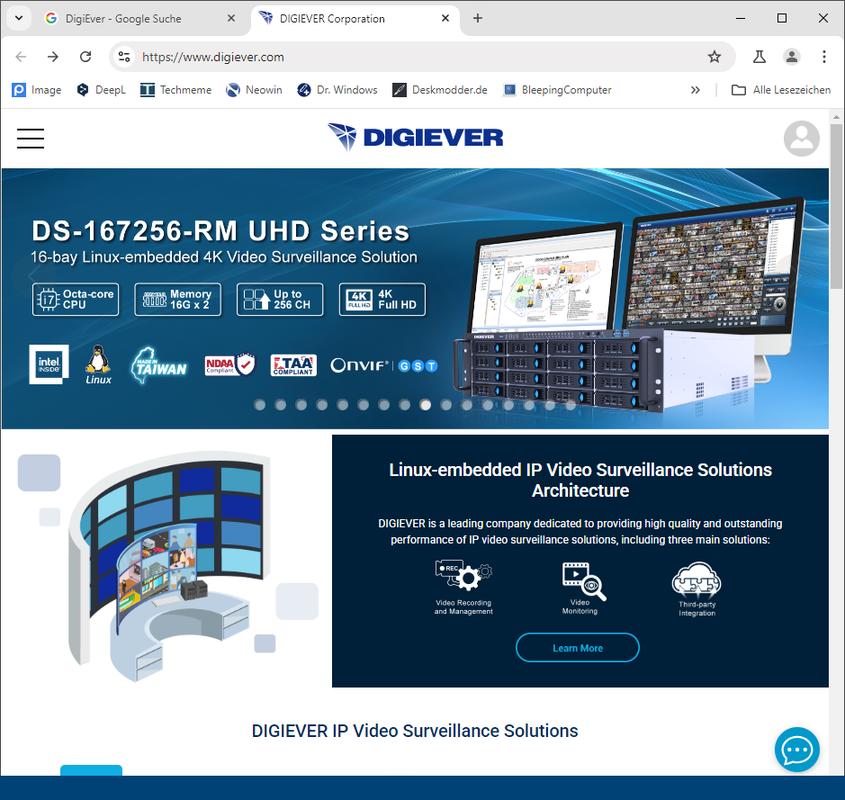
Task: Click the Video Recording and Management icon
Action: (463, 574)
